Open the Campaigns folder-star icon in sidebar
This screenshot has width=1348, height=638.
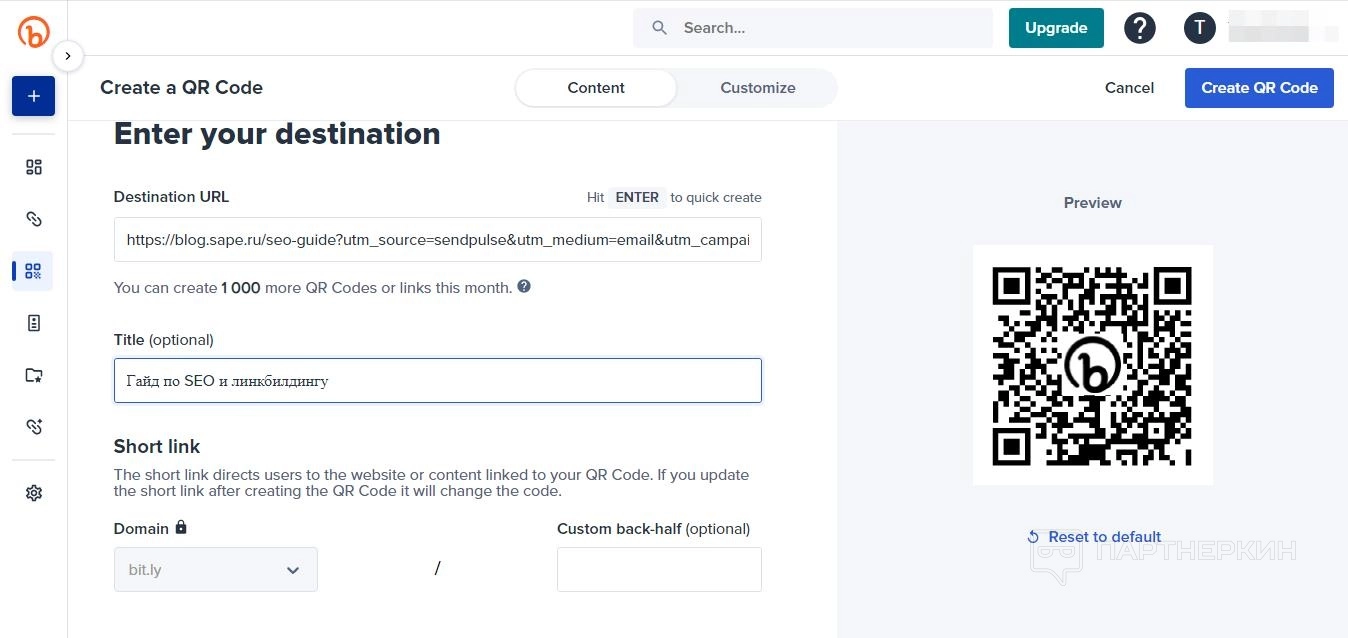pyautogui.click(x=34, y=375)
